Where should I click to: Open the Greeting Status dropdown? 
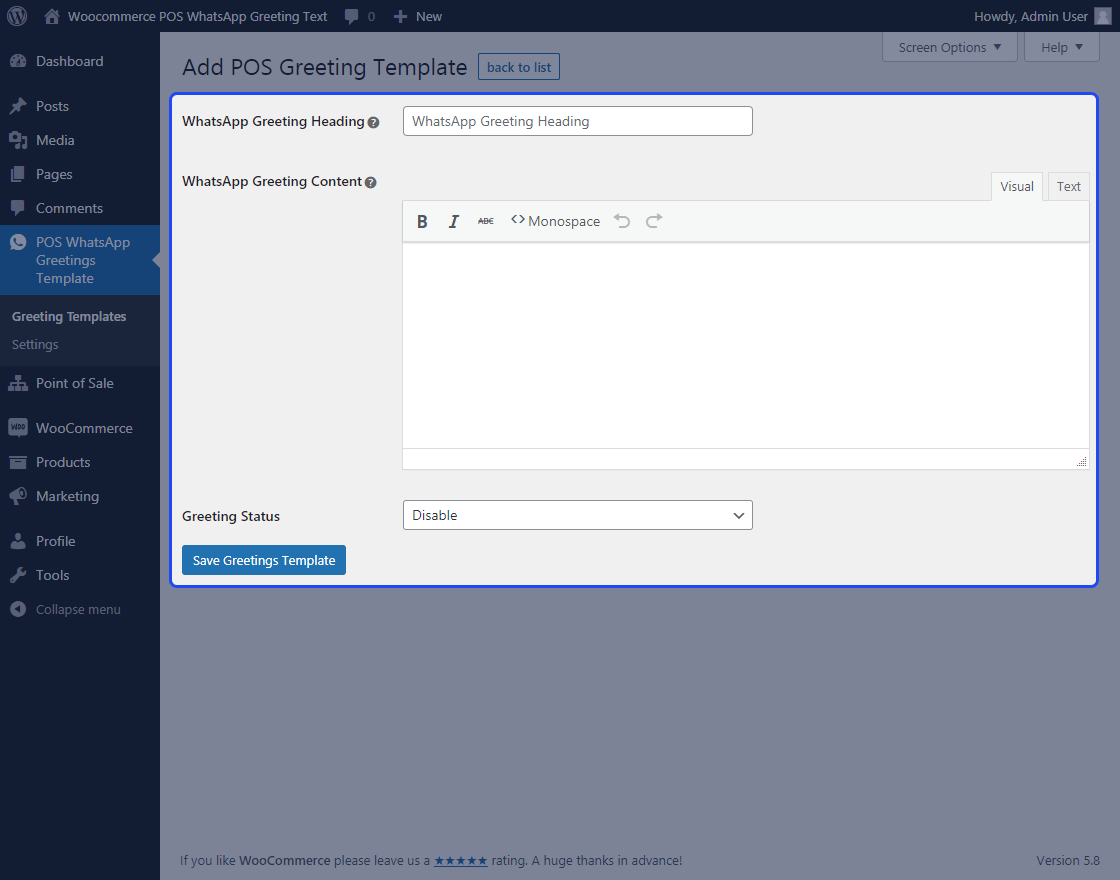point(577,515)
